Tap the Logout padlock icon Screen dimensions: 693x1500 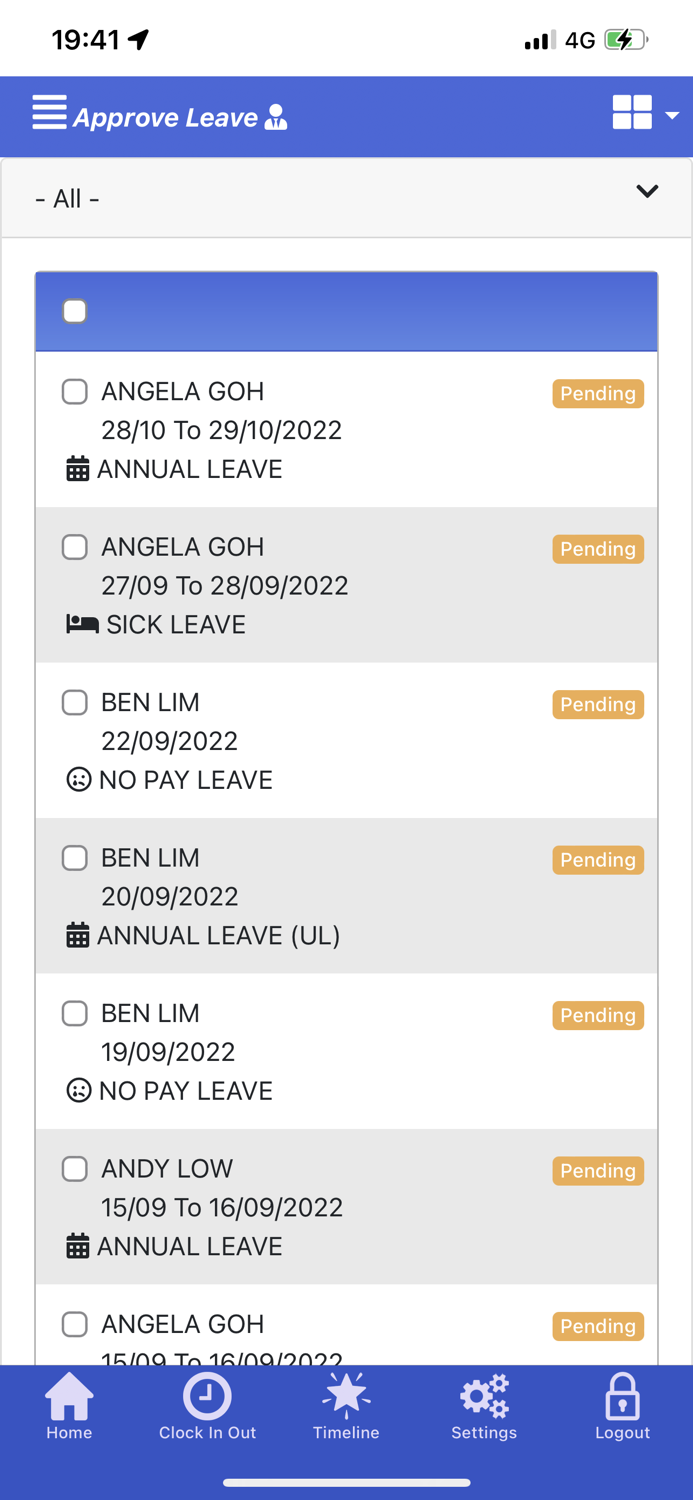click(x=622, y=1397)
